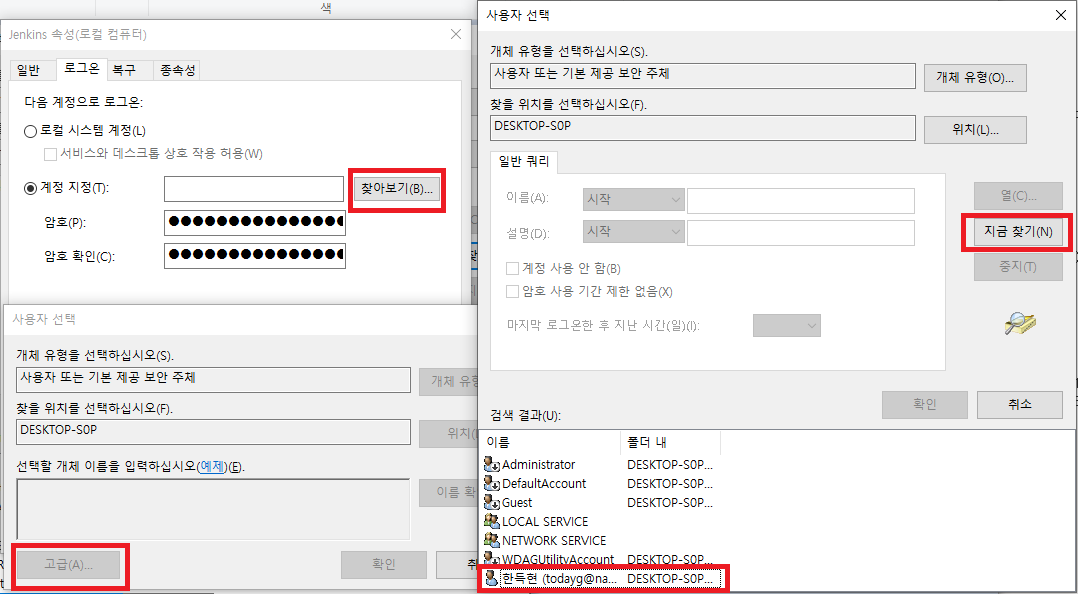Open the 예제 examples link
The height and width of the screenshot is (595, 1078).
(x=212, y=466)
